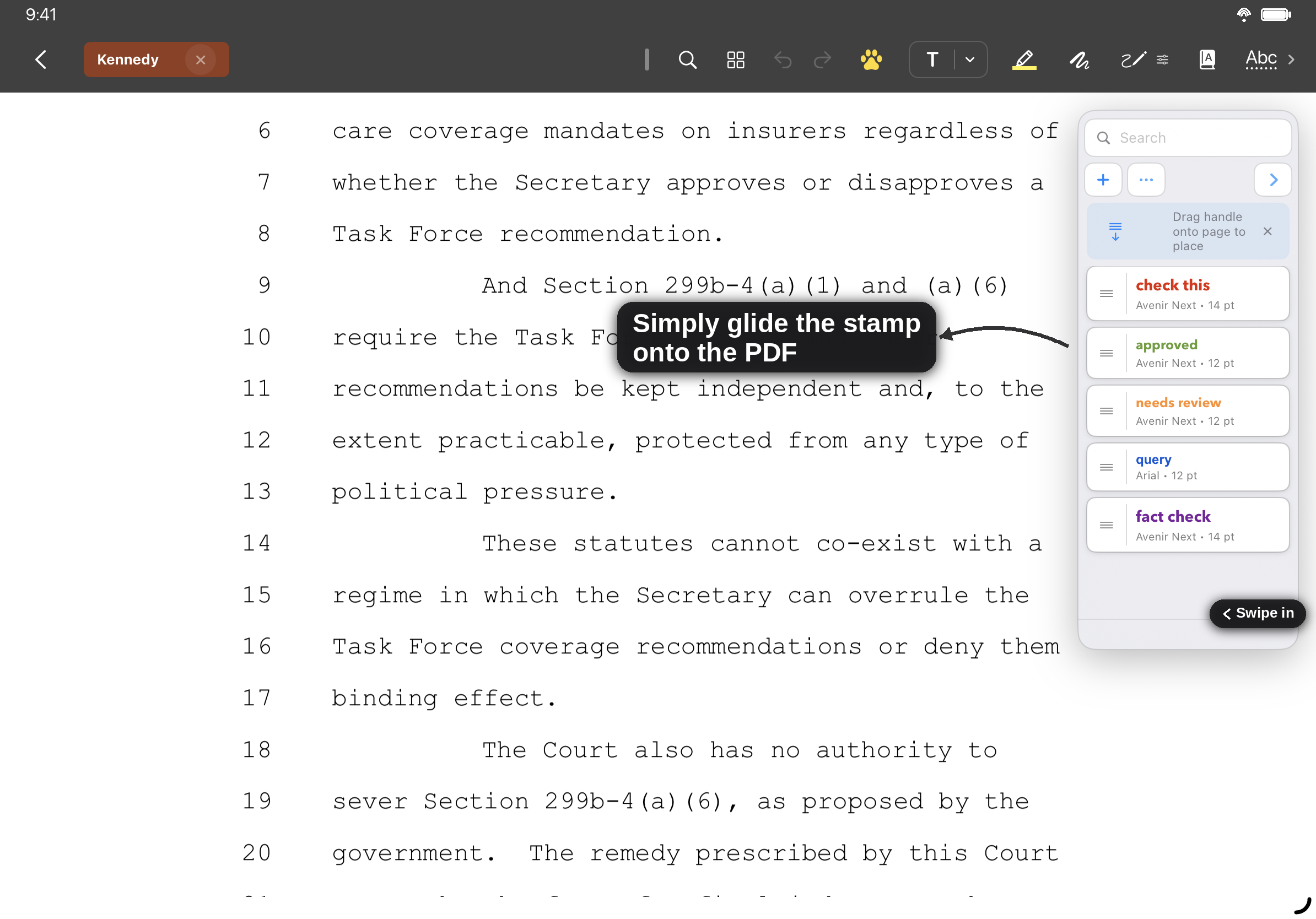Open the search magnifier in toolbar

[687, 60]
